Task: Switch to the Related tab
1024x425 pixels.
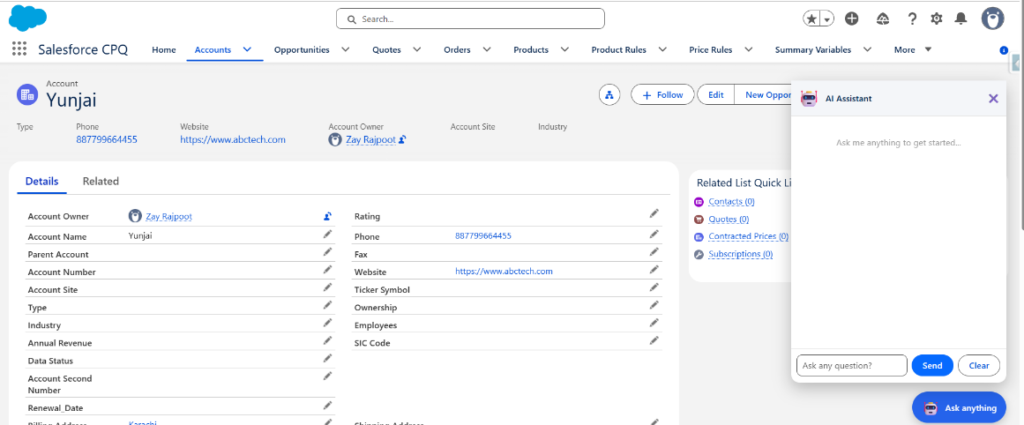Action: click(101, 181)
